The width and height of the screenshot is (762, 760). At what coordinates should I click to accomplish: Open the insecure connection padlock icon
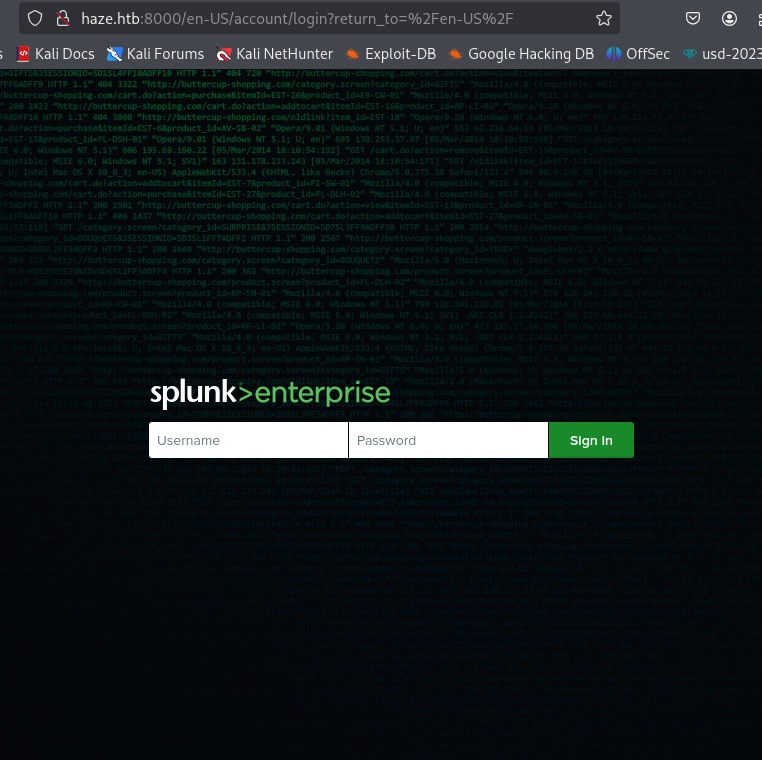[62, 18]
